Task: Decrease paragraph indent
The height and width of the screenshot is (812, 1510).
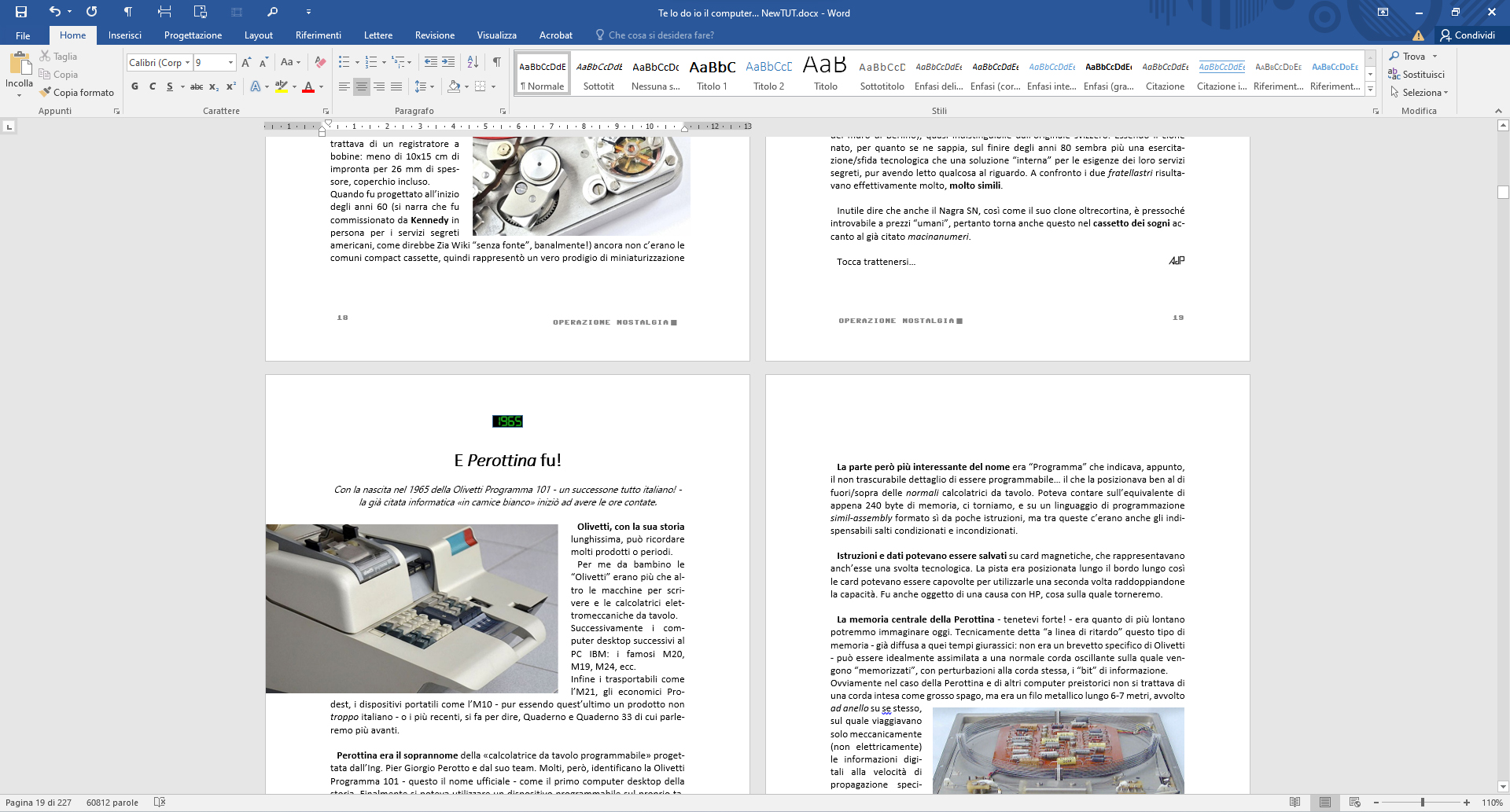Action: (430, 62)
